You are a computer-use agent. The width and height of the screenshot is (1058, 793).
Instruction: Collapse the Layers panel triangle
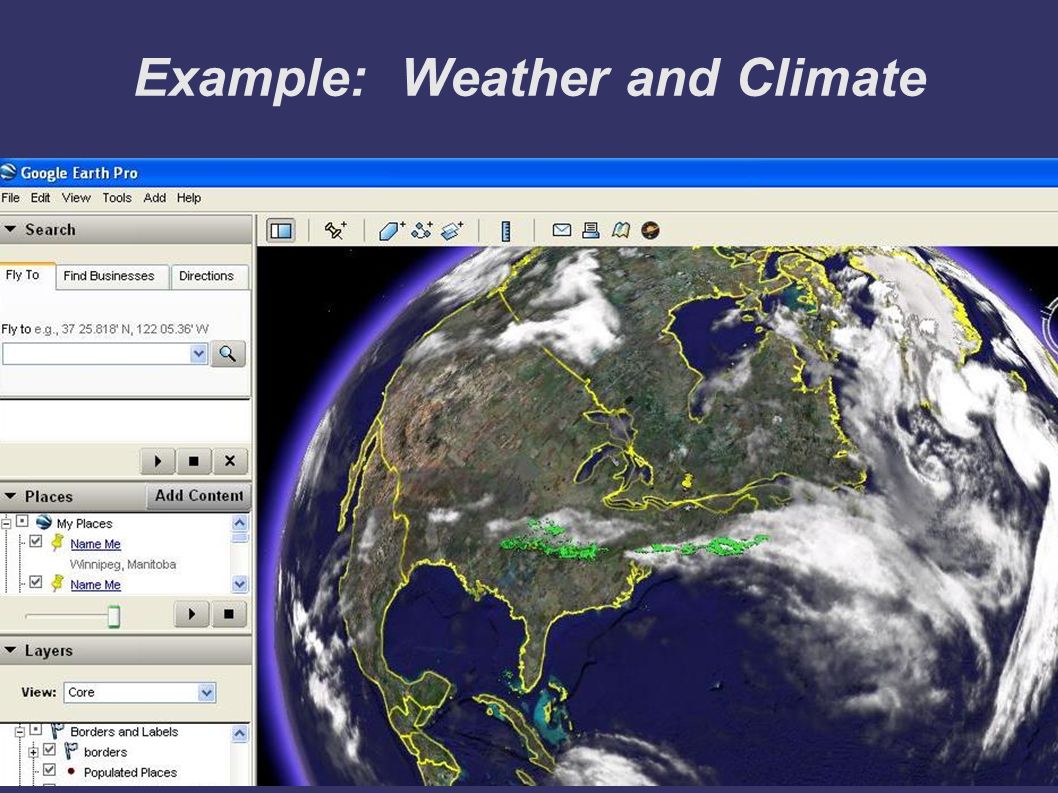(10, 650)
